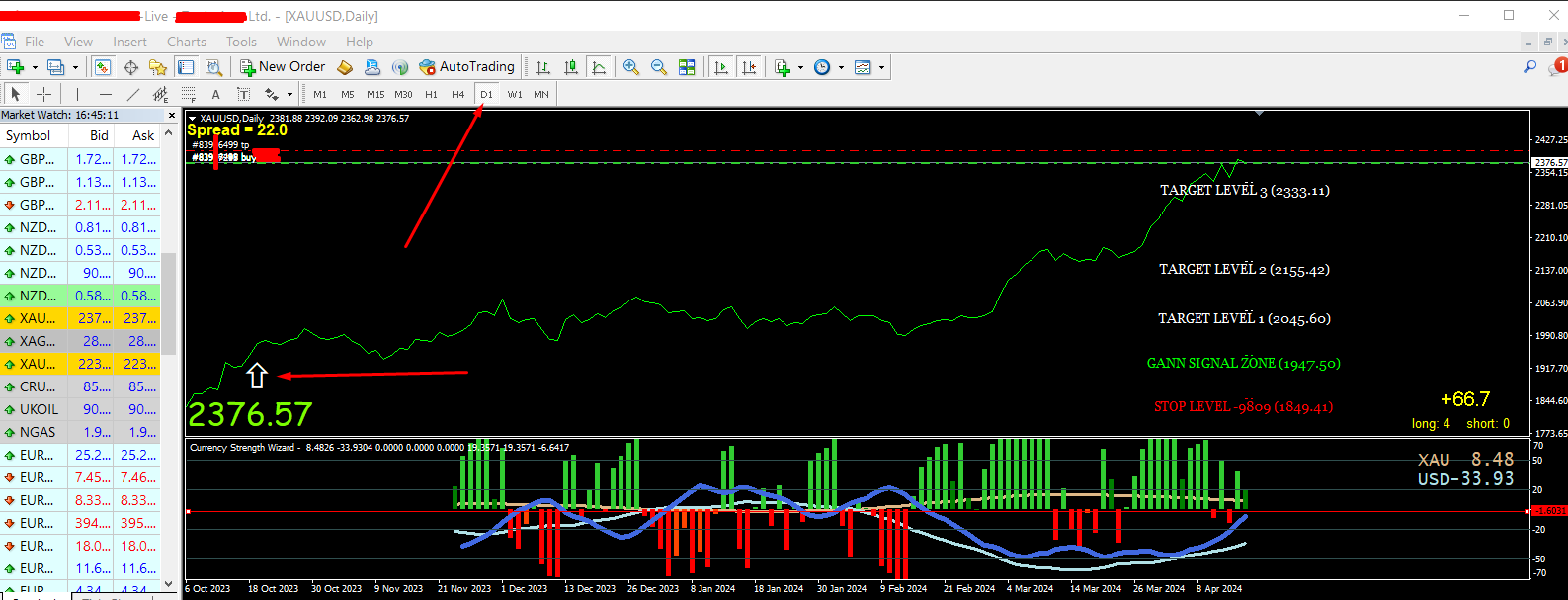Screen dimensions: 1568x600
Task: Toggle chart auto scroll
Action: point(721,67)
